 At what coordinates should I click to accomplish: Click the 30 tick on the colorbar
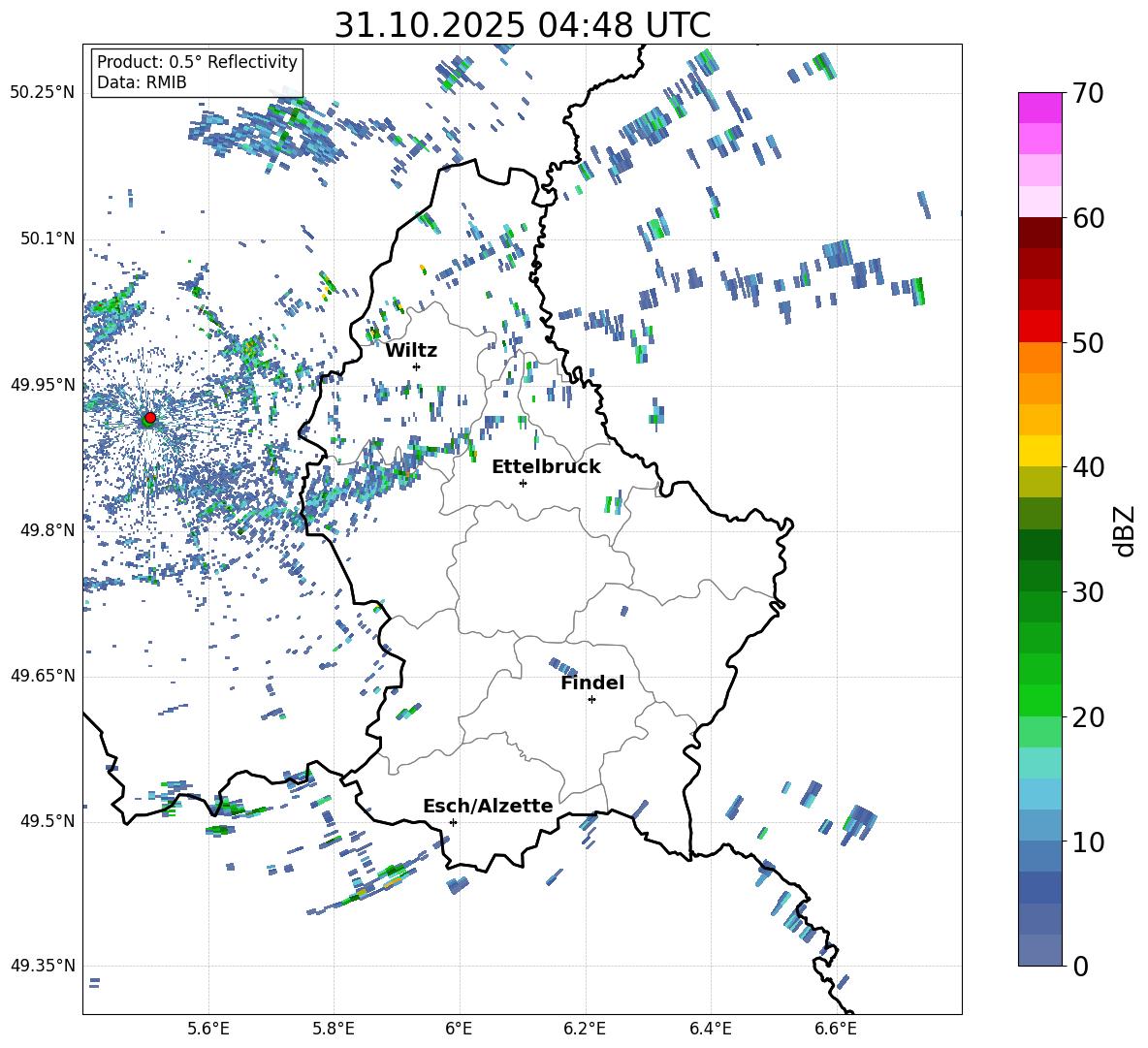(1088, 592)
